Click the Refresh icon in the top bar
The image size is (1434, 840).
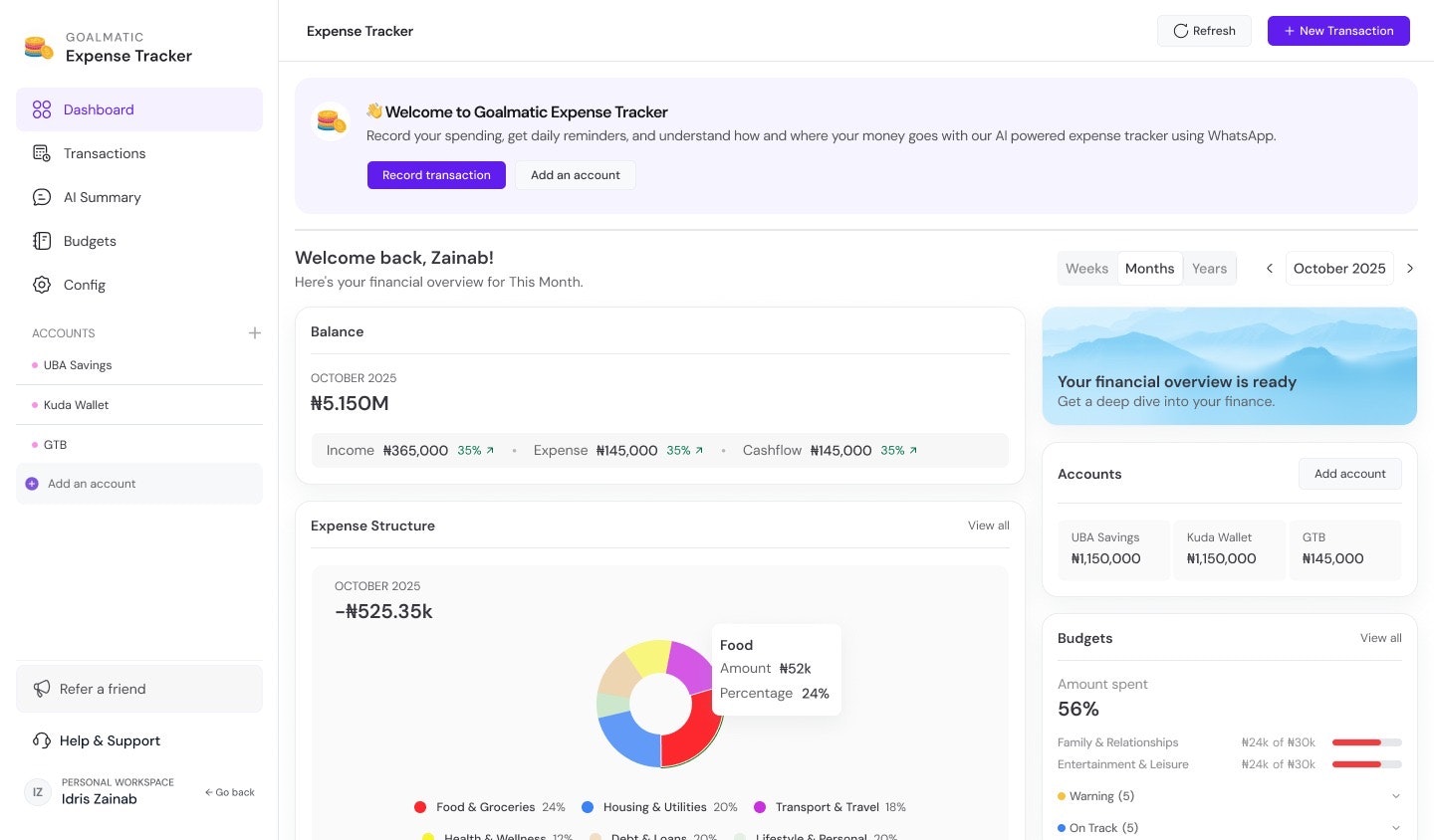pos(1181,31)
